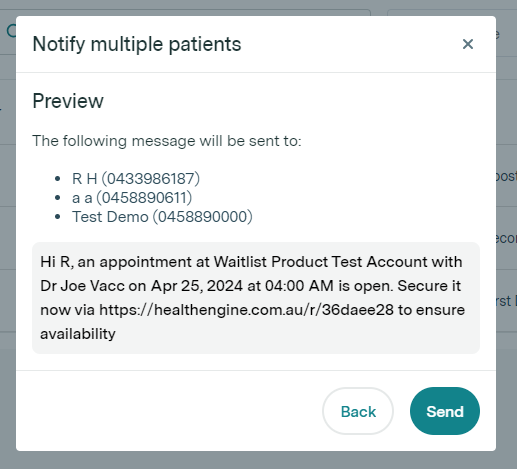Click phone number 0433986187
This screenshot has width=517, height=469.
point(151,179)
